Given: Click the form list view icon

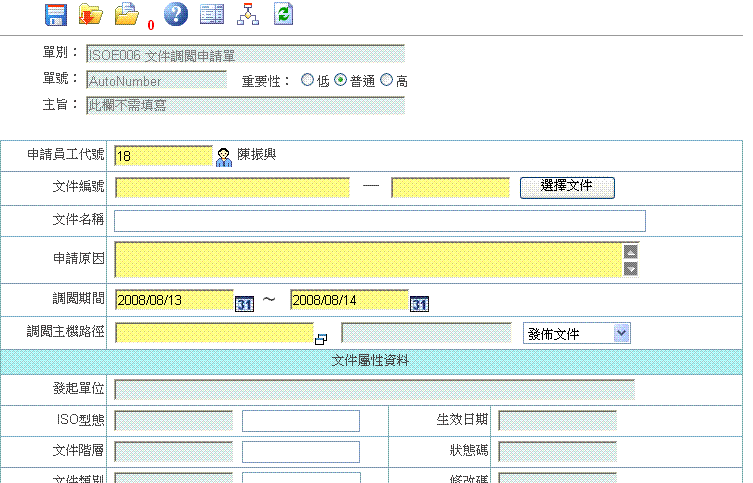Looking at the screenshot, I should tap(211, 14).
